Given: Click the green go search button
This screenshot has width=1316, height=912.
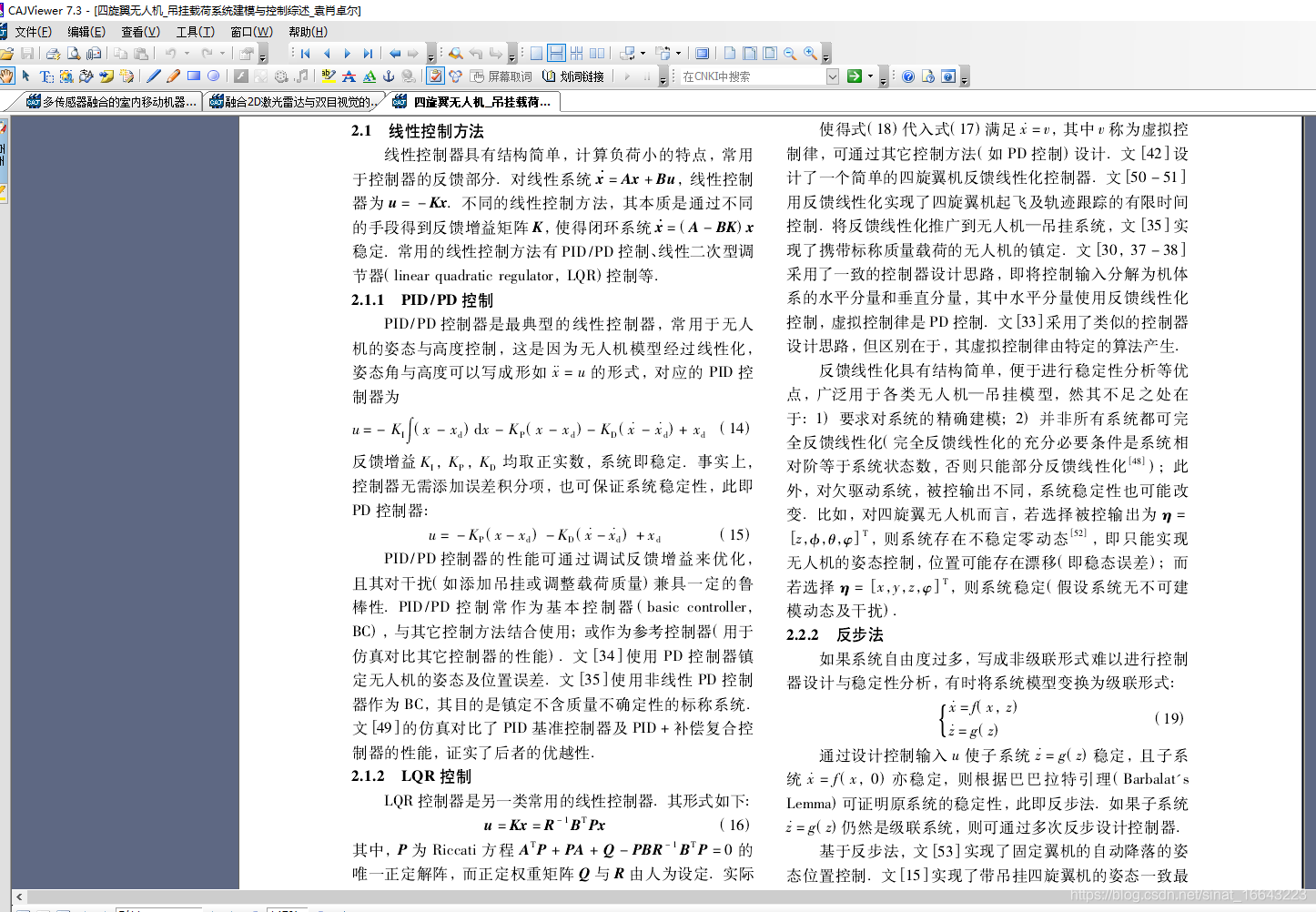Looking at the screenshot, I should click(854, 76).
